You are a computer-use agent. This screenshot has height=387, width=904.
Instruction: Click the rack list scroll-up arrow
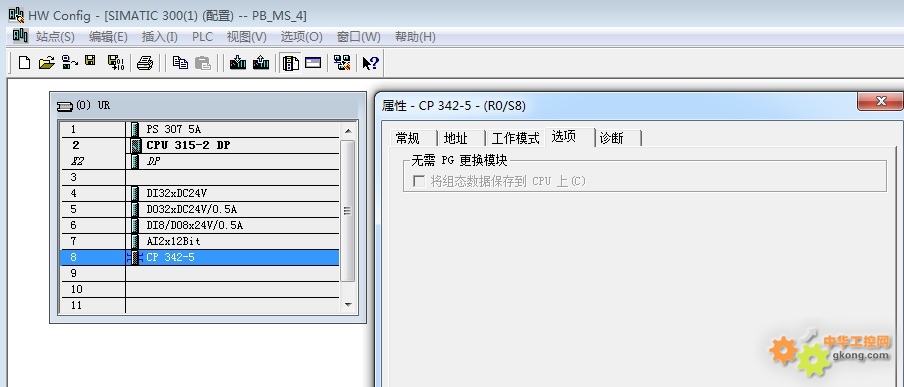[x=348, y=130]
